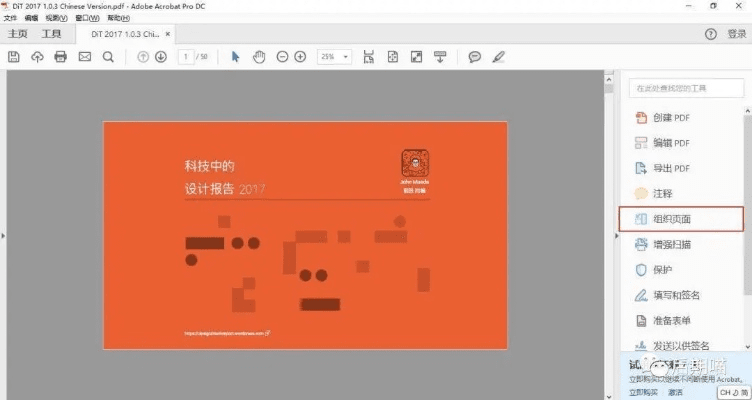
Task: Expand the left navigation pane arrow
Action: (x=3, y=235)
